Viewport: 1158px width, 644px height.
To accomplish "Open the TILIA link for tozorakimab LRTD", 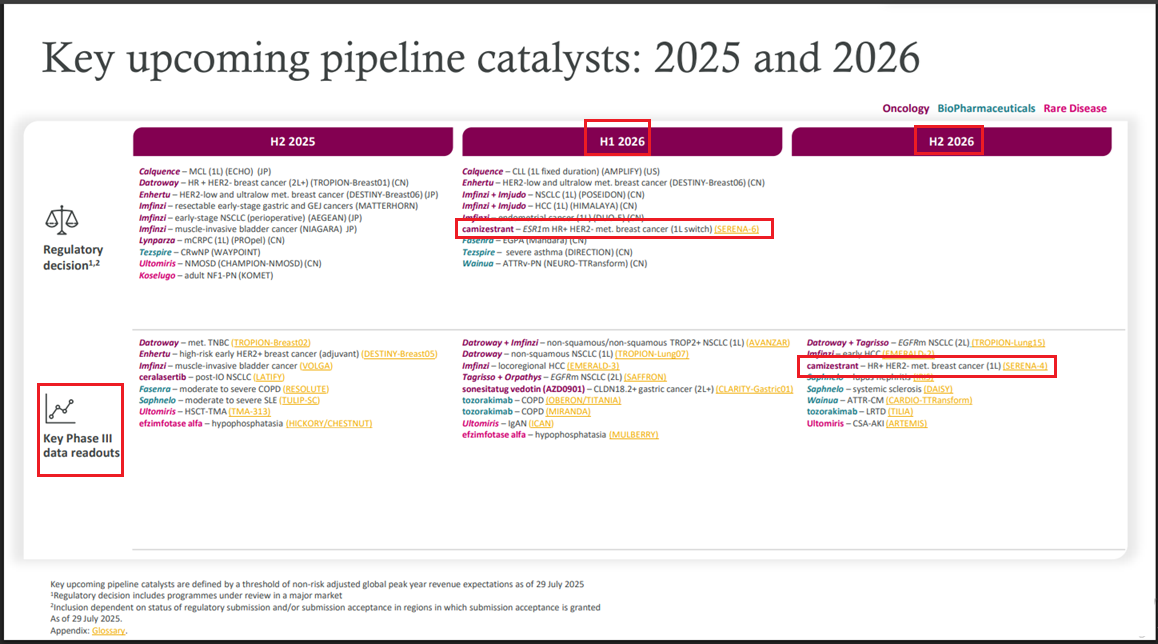I will (900, 411).
